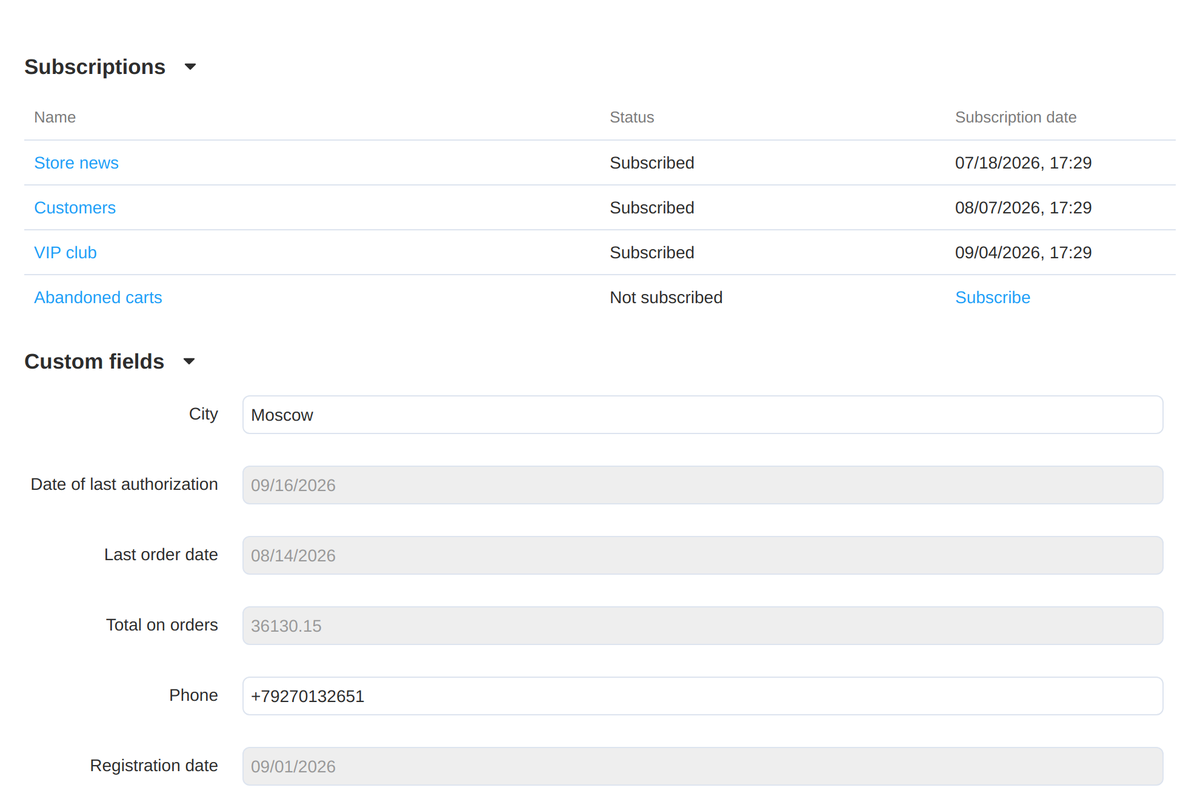This screenshot has width=1200, height=796.
Task: Collapse the Custom fields section arrow
Action: pos(189,362)
